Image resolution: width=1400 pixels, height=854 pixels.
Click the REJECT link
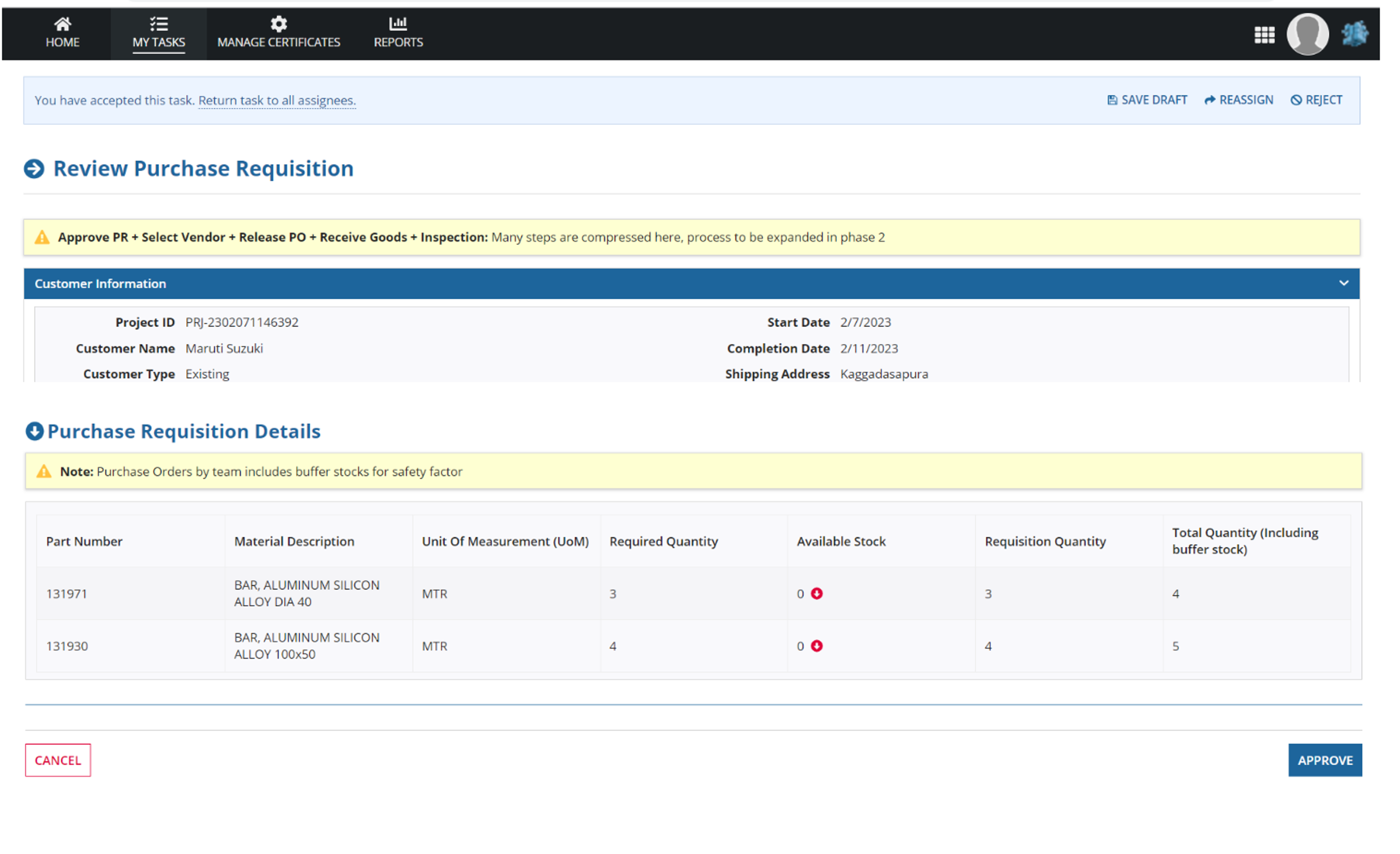click(1316, 101)
